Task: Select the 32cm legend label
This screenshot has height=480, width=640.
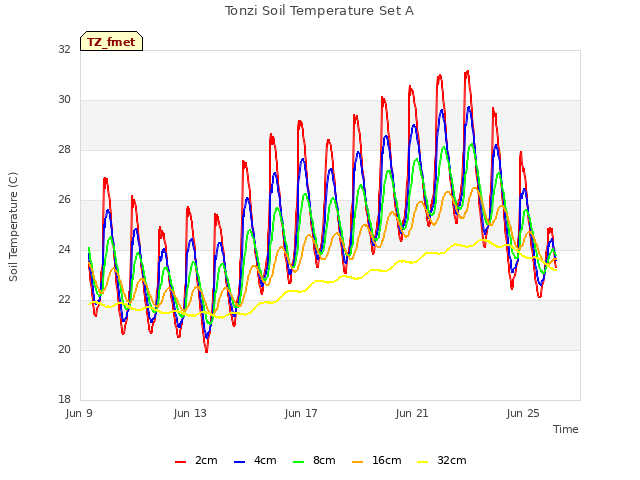Action: tap(452, 460)
